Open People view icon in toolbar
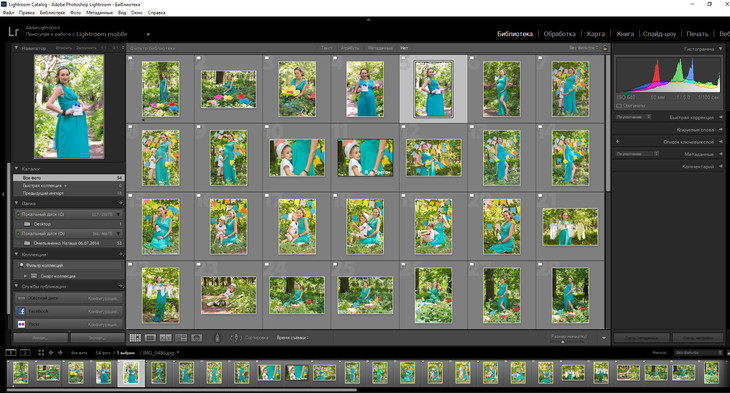Screen dimensions: 730x393 point(196,338)
